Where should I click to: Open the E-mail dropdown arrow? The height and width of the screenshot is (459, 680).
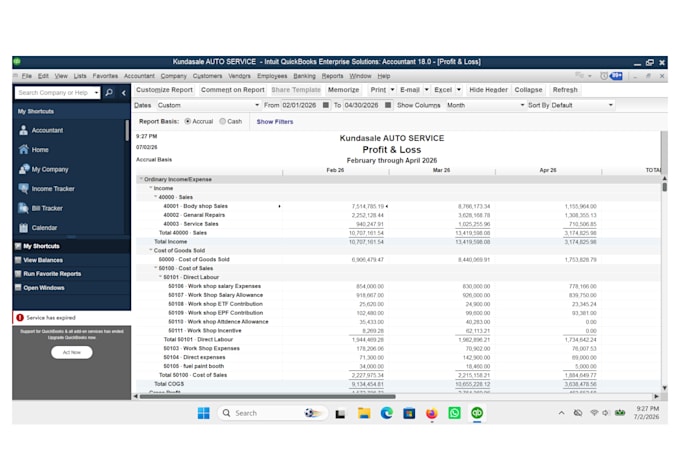point(426,90)
